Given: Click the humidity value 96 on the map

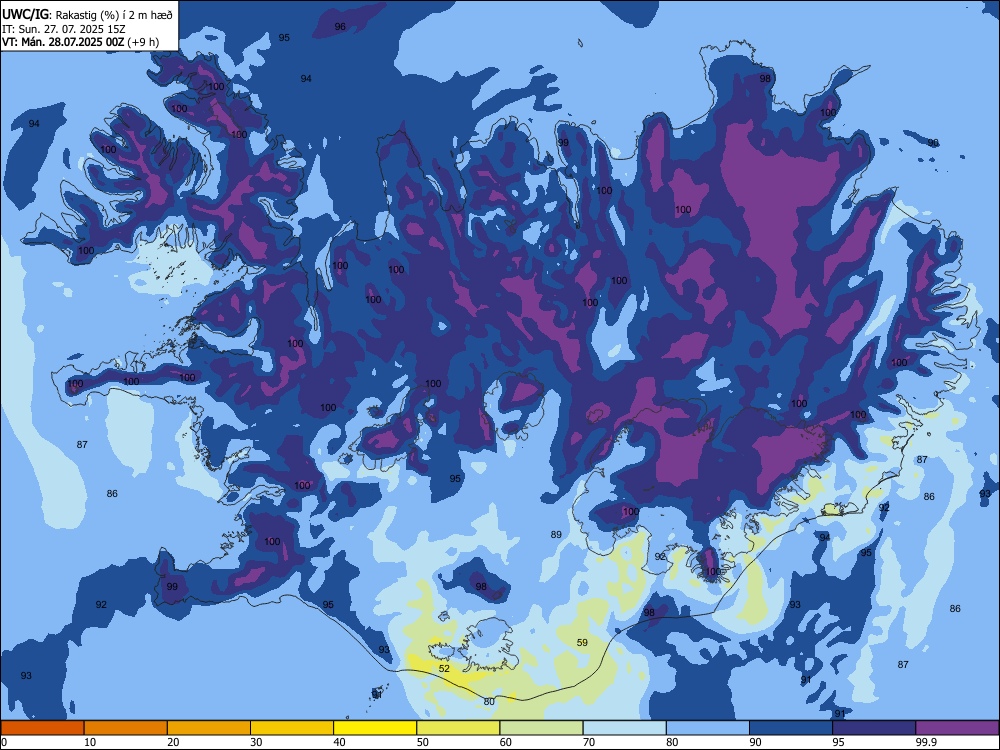Looking at the screenshot, I should (340, 26).
